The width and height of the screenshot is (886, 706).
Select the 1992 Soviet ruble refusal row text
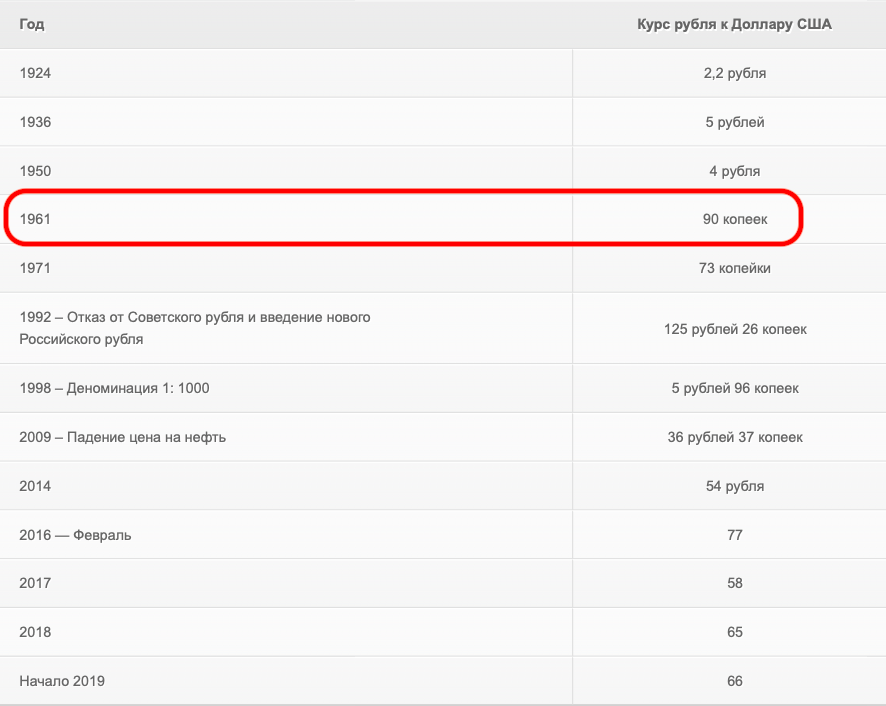194,328
